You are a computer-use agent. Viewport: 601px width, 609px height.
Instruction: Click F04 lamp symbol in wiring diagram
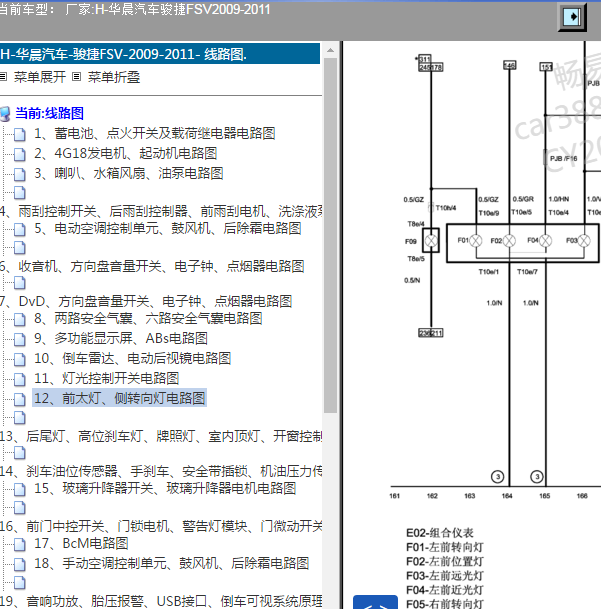click(x=545, y=241)
